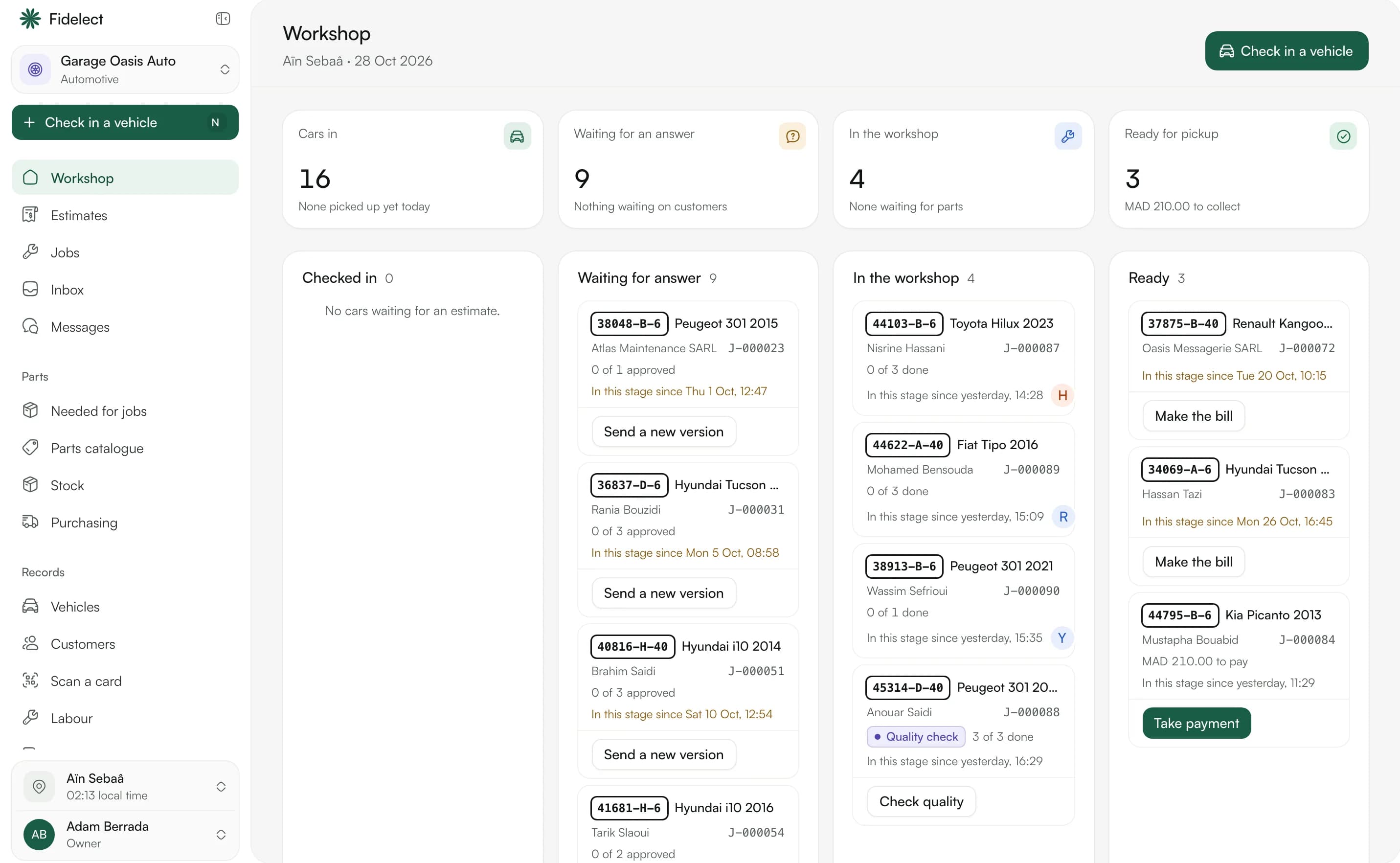Viewport: 1400px width, 863px height.
Task: Click the Inbox tray icon
Action: tap(30, 290)
